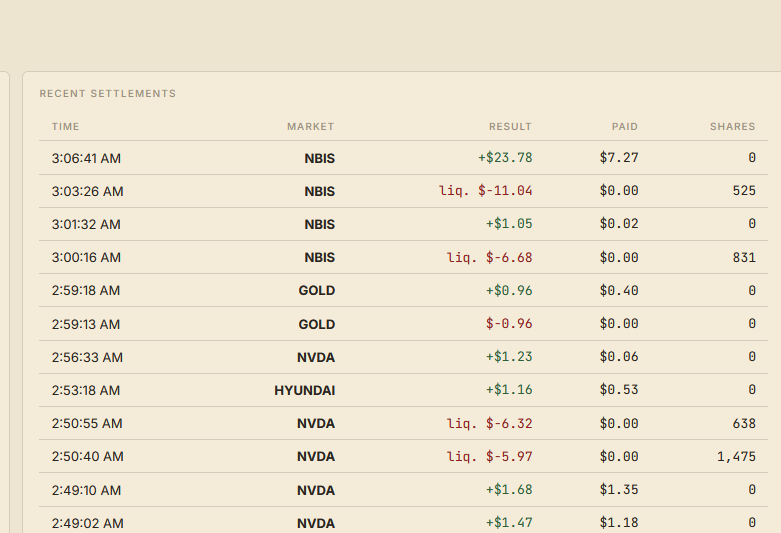Select the 2:59:13 AM timestamp
Image resolution: width=781 pixels, height=533 pixels.
pyautogui.click(x=86, y=324)
